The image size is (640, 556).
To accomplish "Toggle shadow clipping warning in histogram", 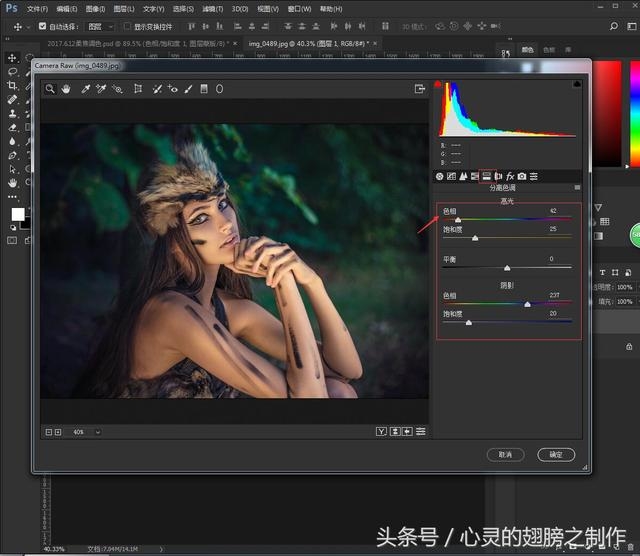I will (438, 84).
